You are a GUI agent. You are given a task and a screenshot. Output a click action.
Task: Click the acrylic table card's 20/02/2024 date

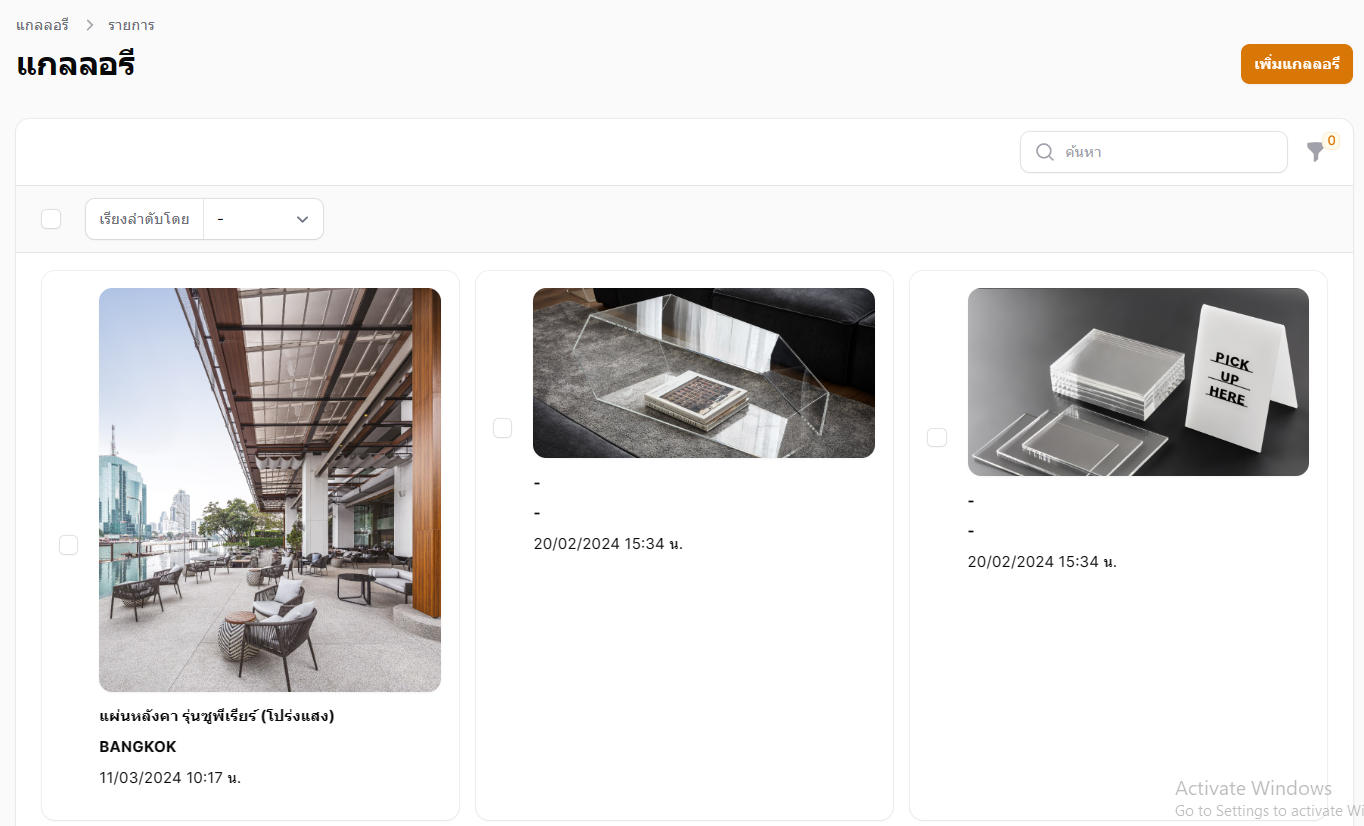coord(608,544)
